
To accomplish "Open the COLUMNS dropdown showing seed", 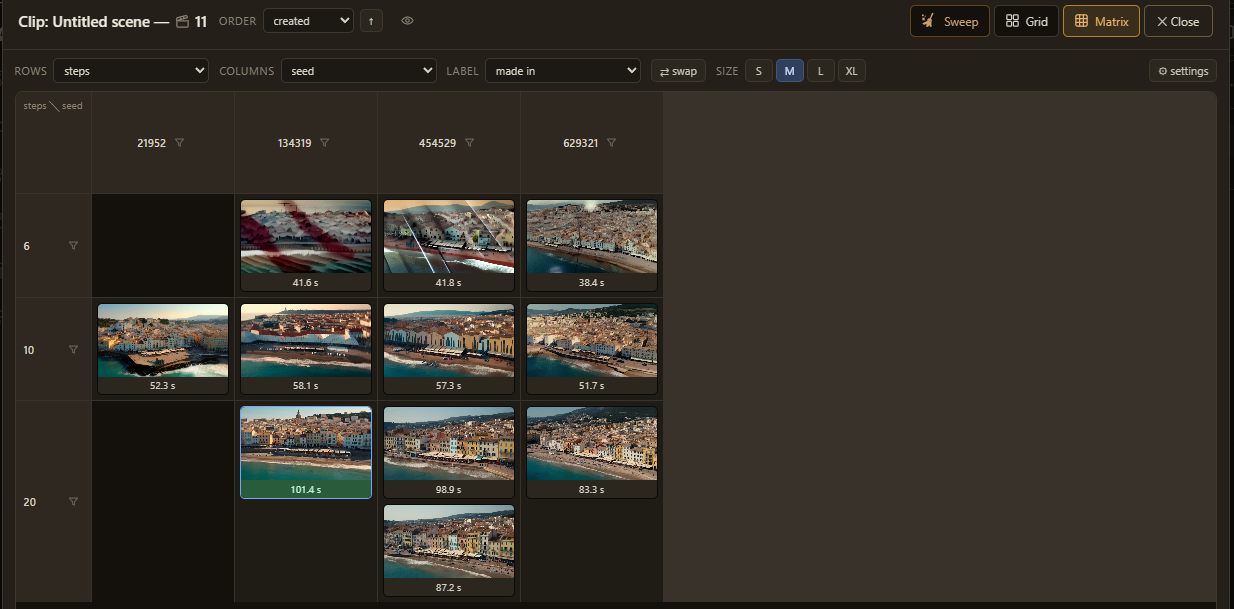I will (x=359, y=71).
